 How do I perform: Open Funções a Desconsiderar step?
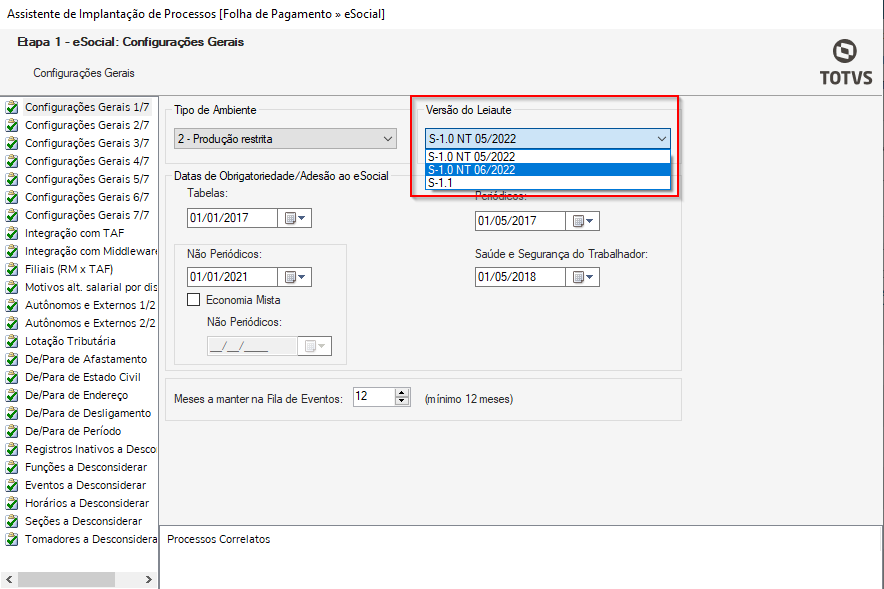[86, 467]
